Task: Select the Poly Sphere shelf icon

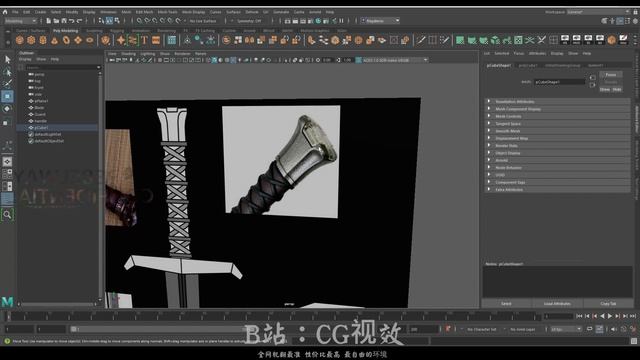Action: click(19, 40)
